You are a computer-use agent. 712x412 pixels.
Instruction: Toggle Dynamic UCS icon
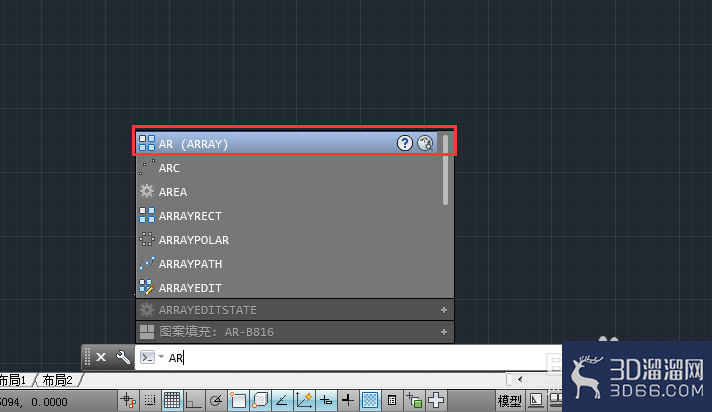(304, 401)
